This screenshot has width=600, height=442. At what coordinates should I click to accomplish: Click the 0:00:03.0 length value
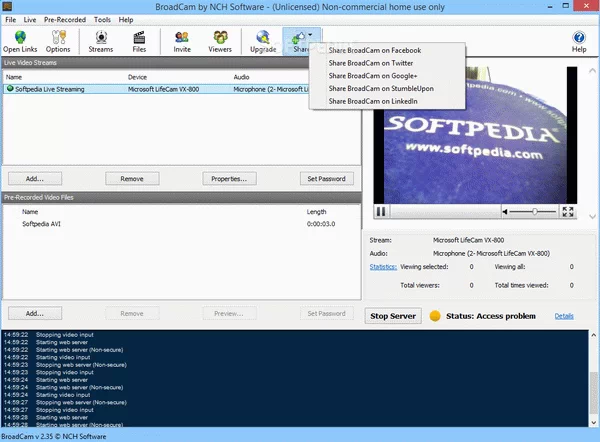click(321, 224)
